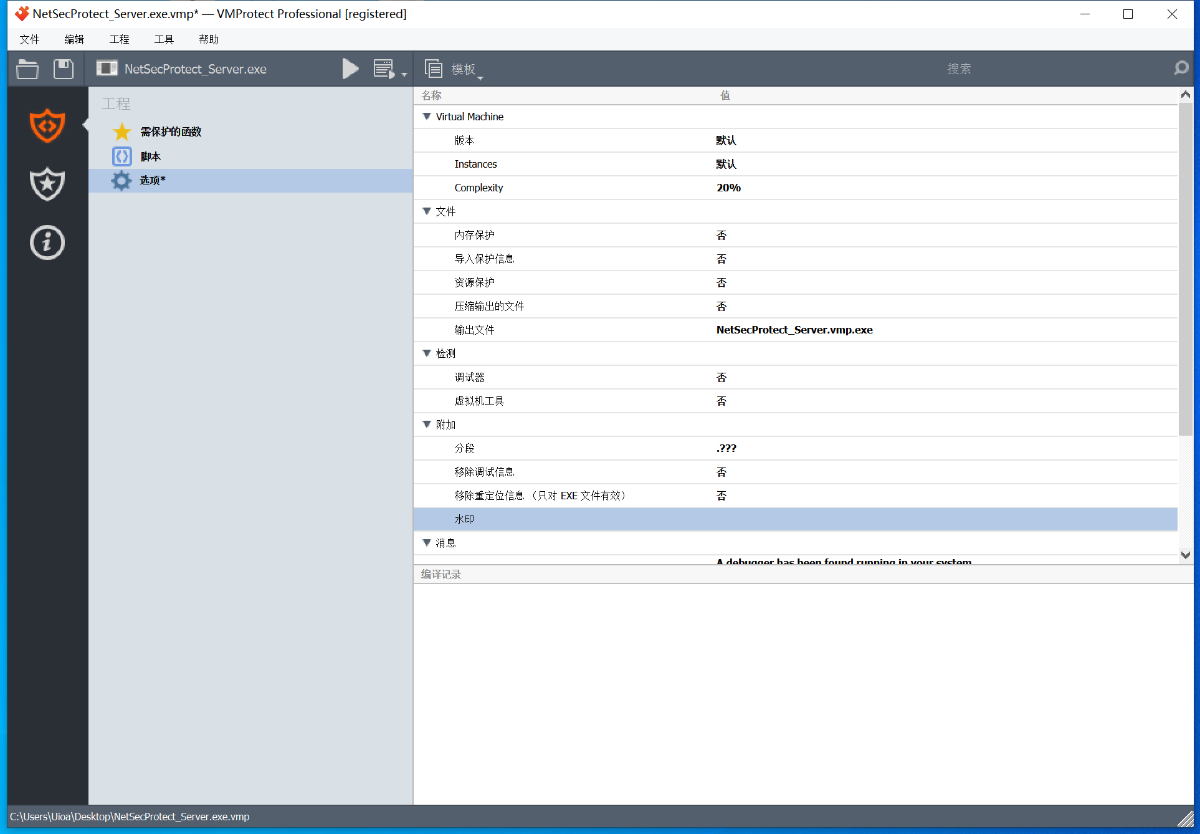Click the 分段 value .???

click(x=726, y=448)
